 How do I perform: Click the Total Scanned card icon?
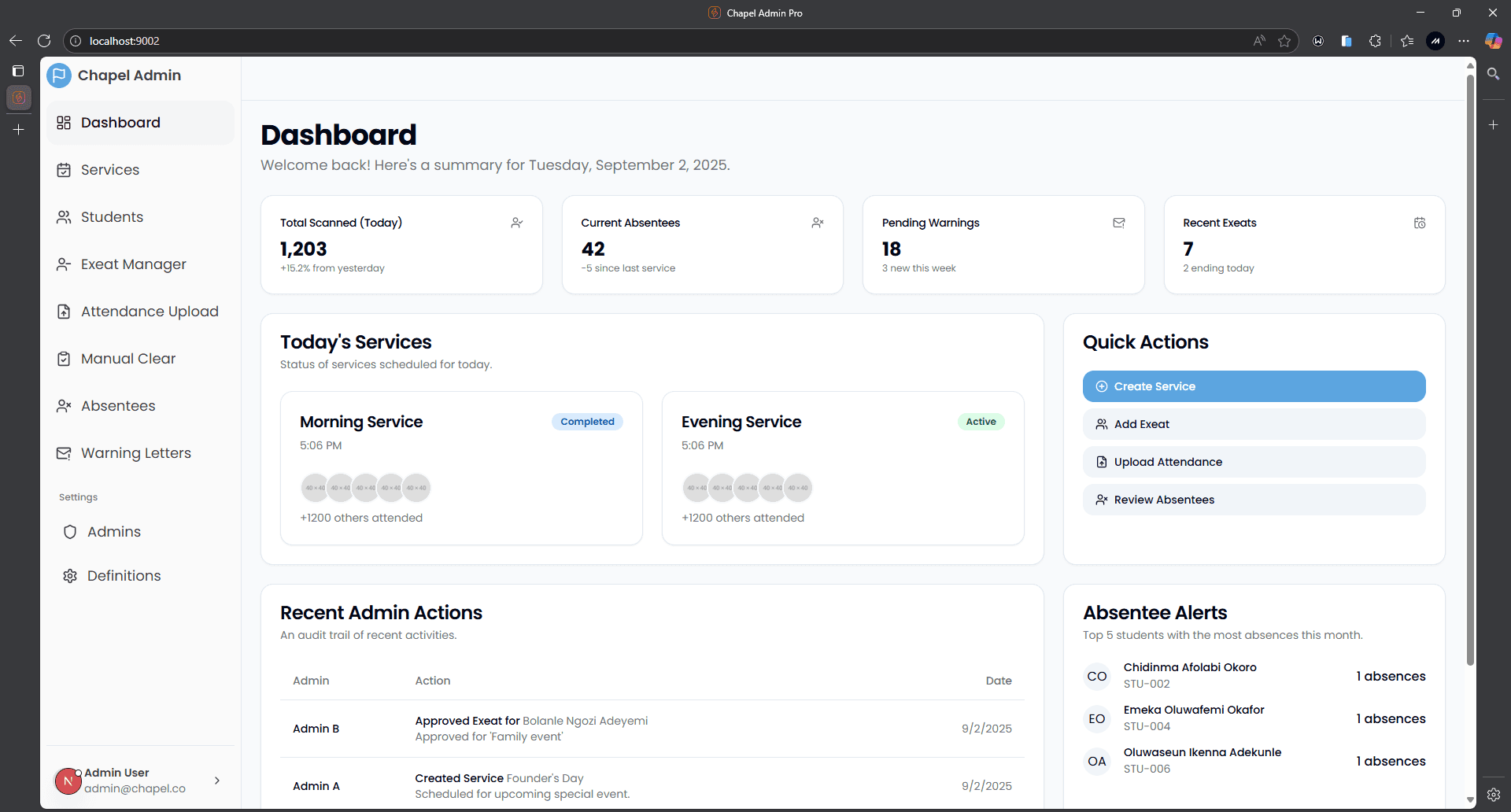(516, 223)
